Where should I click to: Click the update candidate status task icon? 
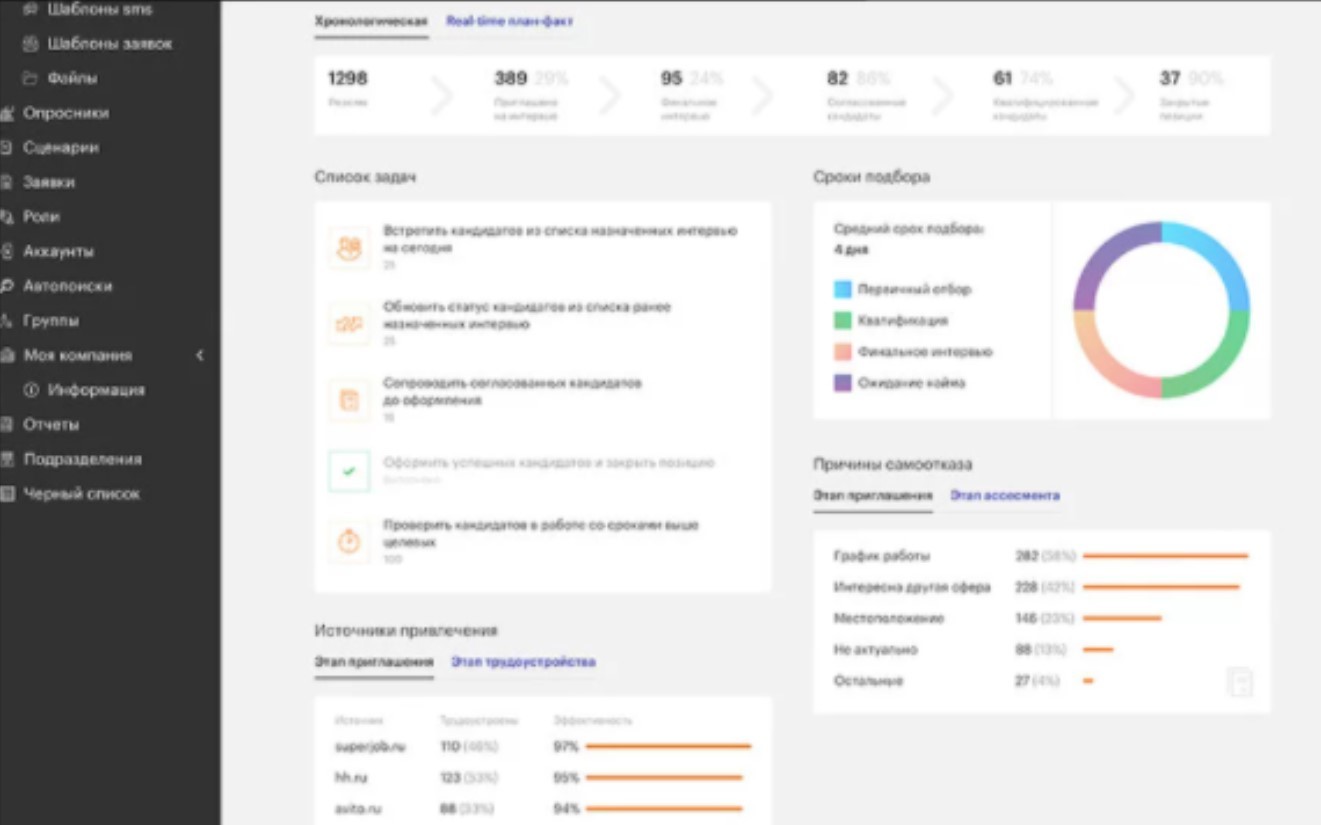[x=349, y=324]
